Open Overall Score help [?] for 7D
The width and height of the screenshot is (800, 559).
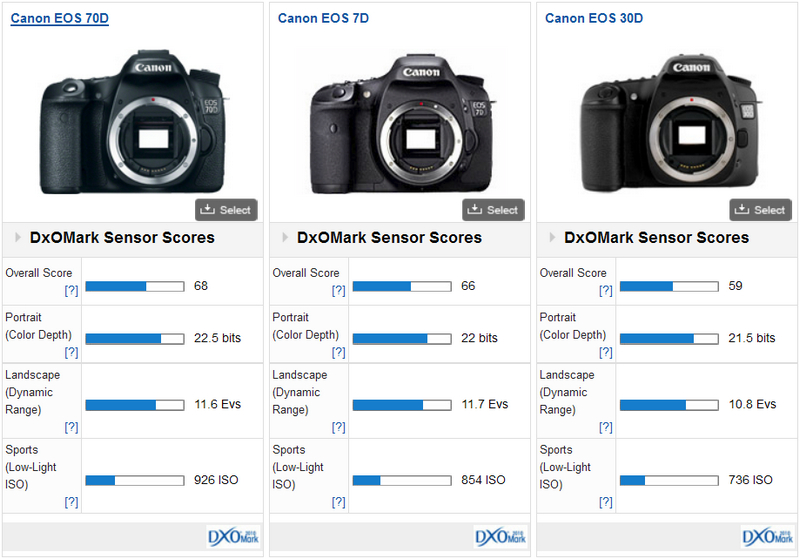(339, 291)
